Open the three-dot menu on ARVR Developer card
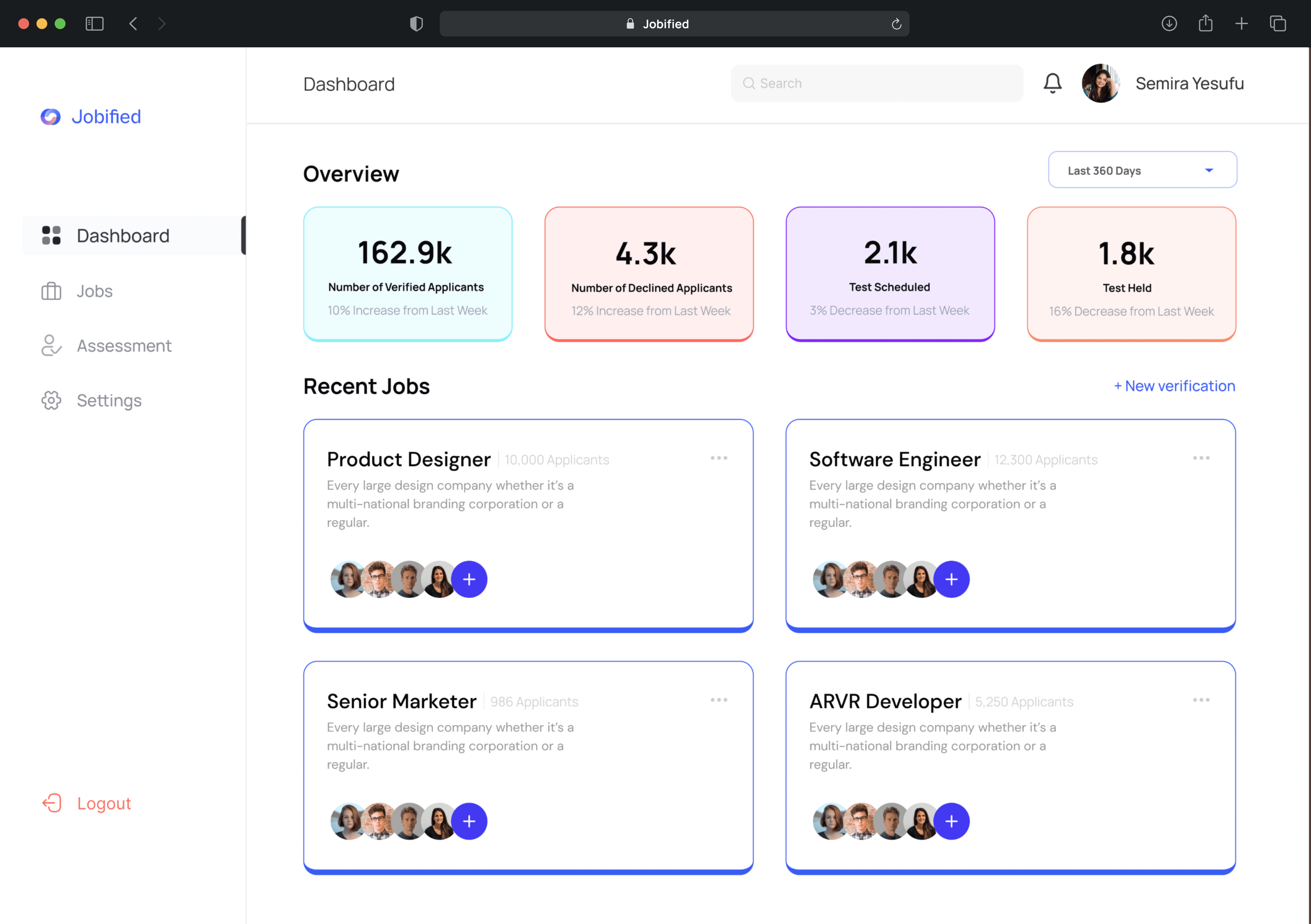1311x924 pixels. coord(1201,700)
